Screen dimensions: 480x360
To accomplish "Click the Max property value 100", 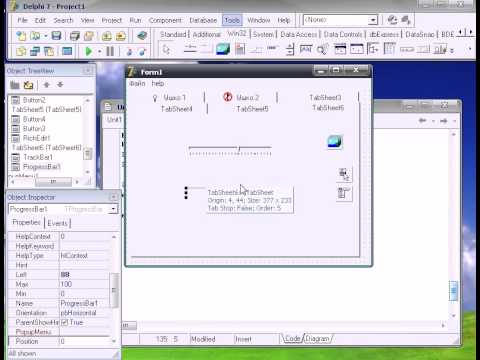I will pyautogui.click(x=85, y=284).
